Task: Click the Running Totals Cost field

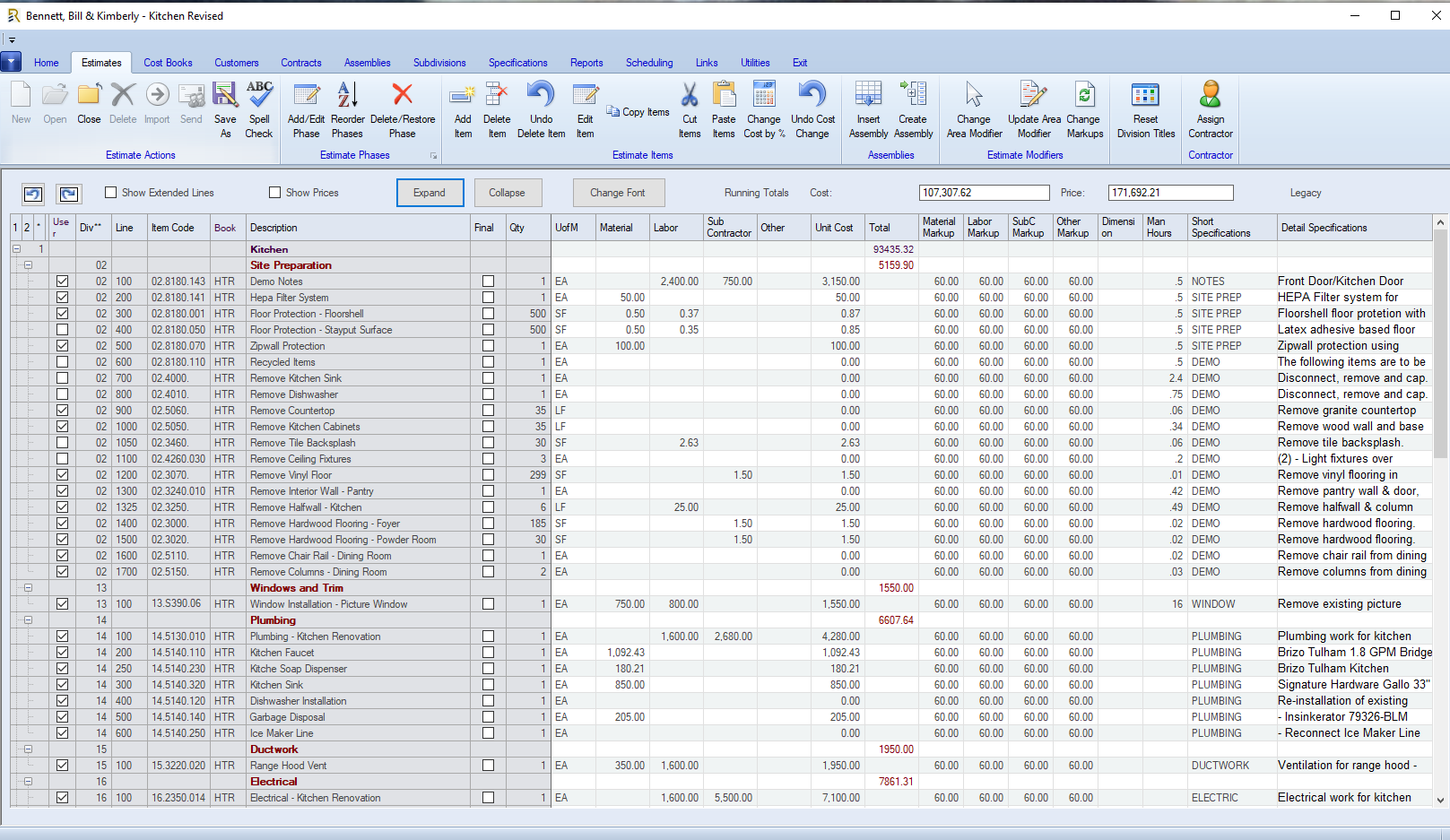Action: click(x=984, y=193)
